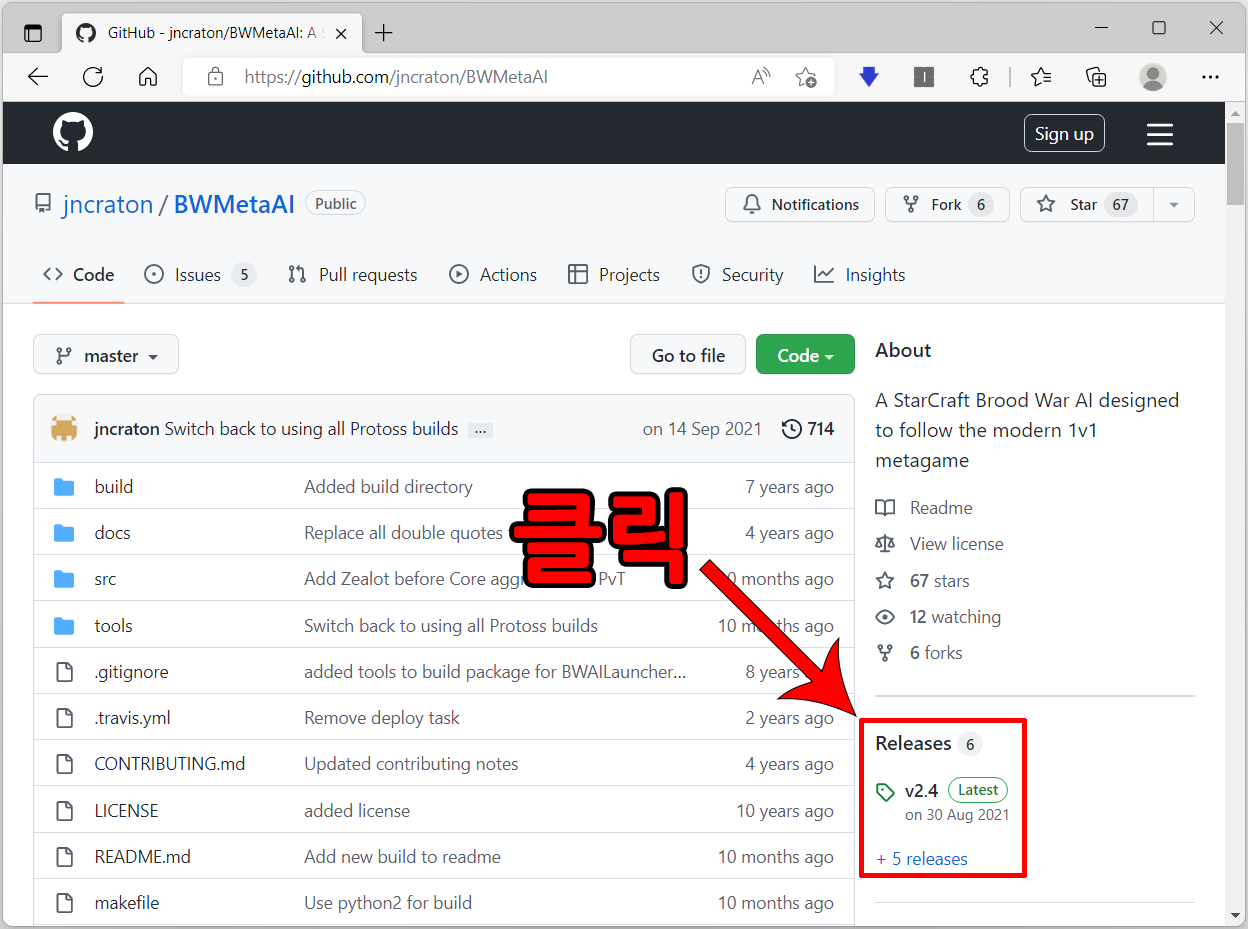The image size is (1248, 929).
Task: Open the Security tab
Action: coord(738,275)
